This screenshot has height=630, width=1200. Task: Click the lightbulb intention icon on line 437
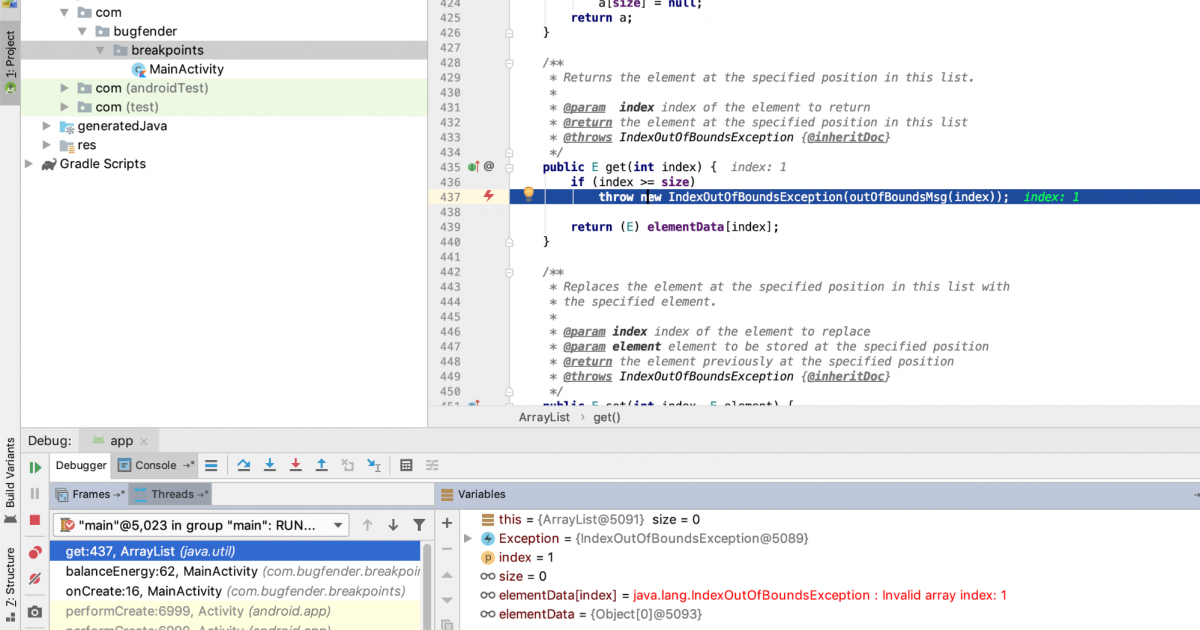[x=530, y=194]
